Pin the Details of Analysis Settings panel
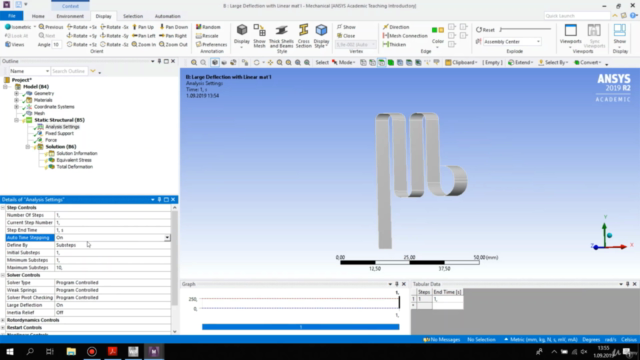Viewport: 640px width, 360px height. [159, 200]
